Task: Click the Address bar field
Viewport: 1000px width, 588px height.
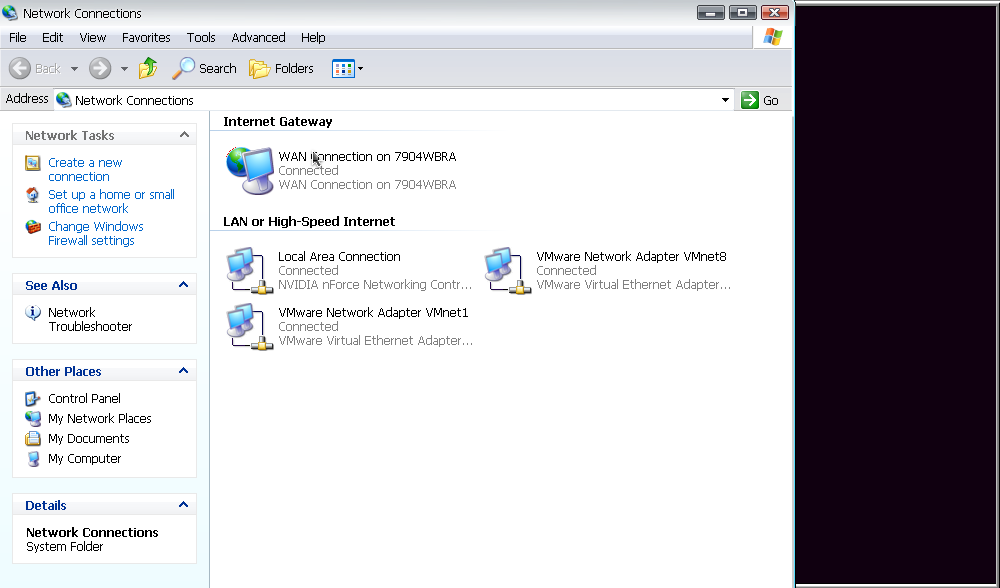Action: [393, 100]
